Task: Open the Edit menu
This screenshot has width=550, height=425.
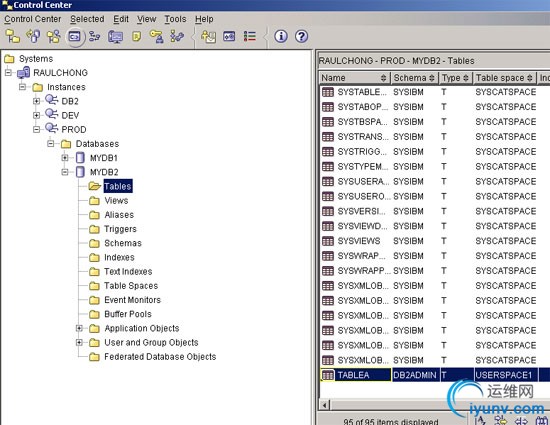Action: coord(121,19)
